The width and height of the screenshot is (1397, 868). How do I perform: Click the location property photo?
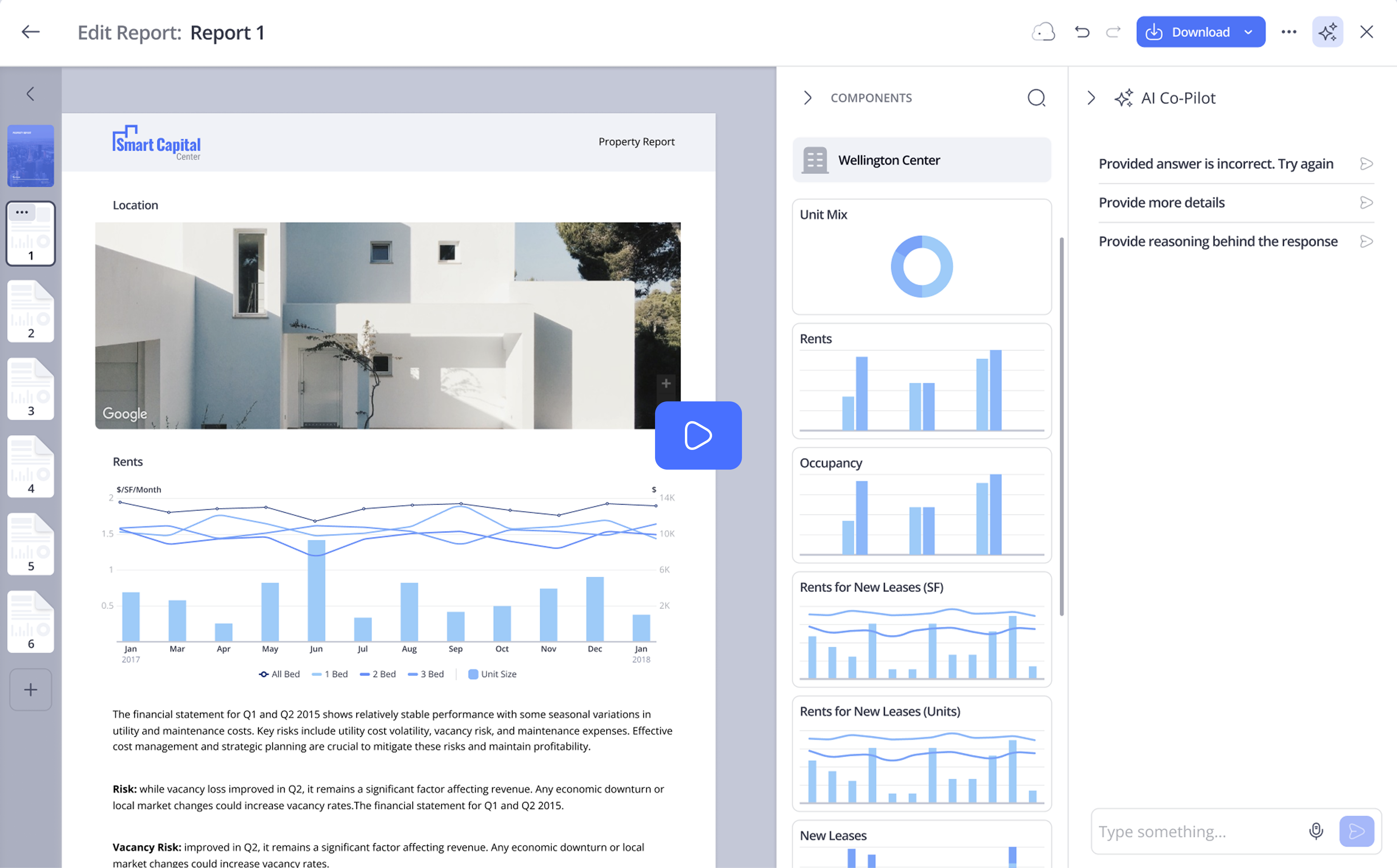388,325
